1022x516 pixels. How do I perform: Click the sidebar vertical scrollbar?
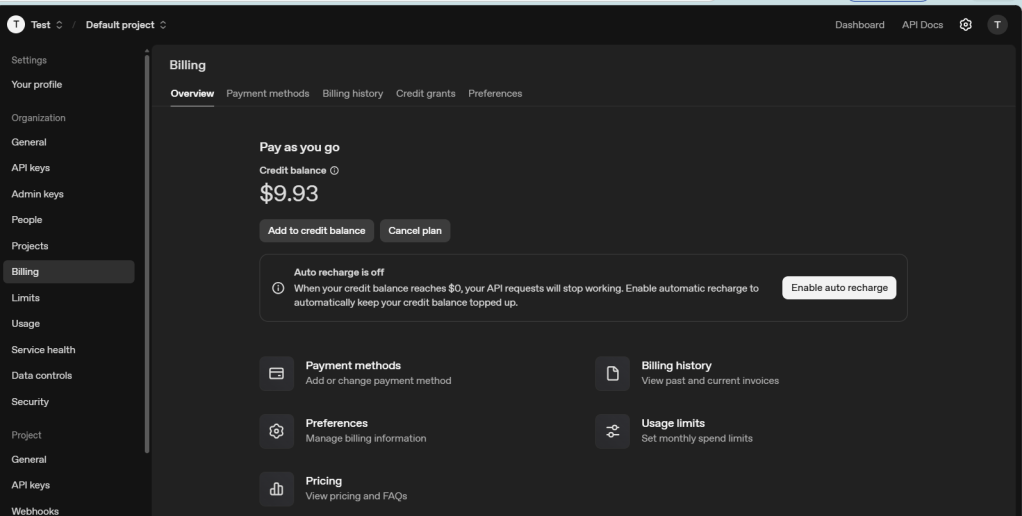(148, 250)
